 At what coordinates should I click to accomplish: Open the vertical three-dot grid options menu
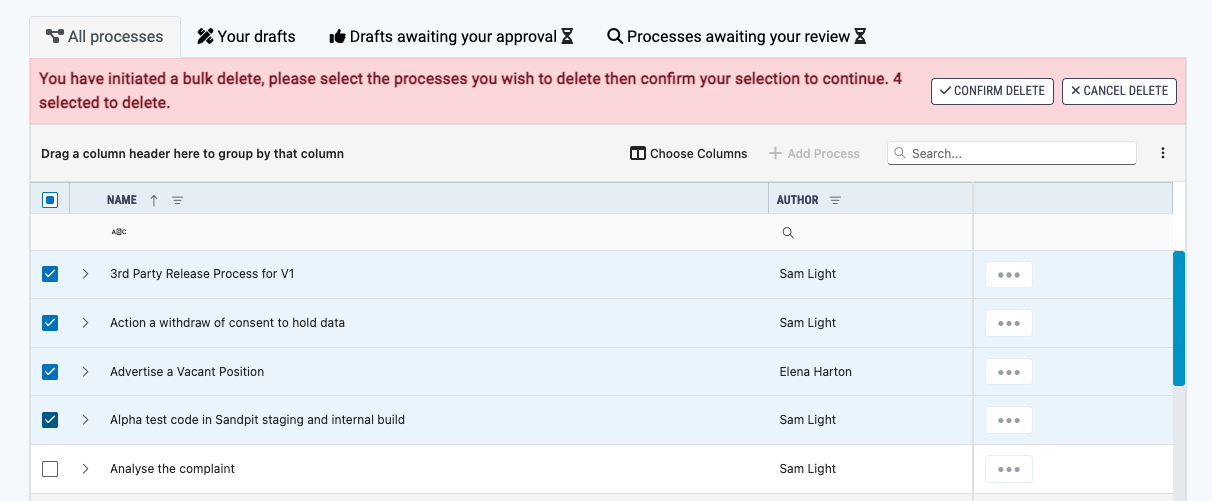pos(1163,153)
